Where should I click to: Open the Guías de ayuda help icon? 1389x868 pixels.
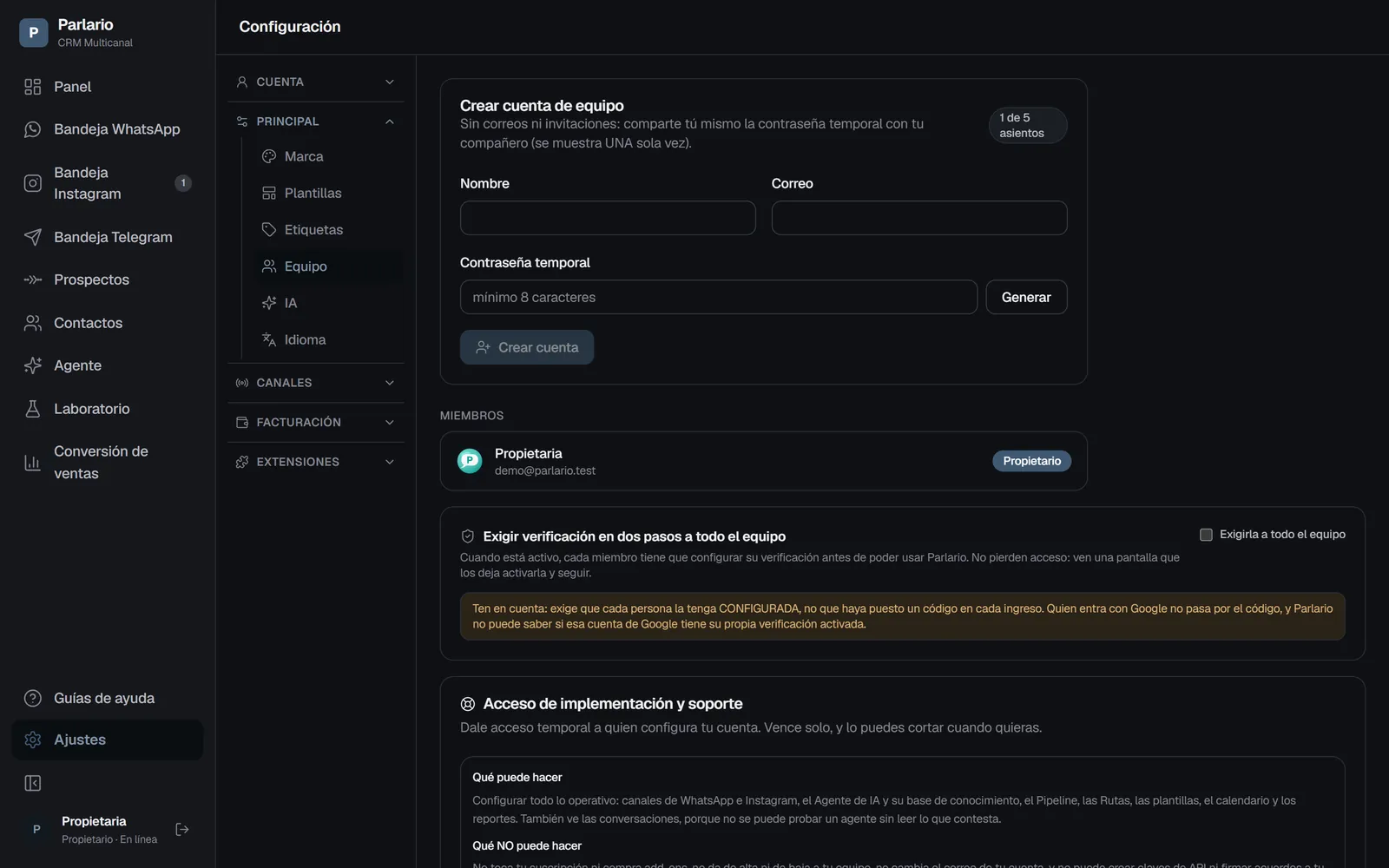[x=32, y=699]
